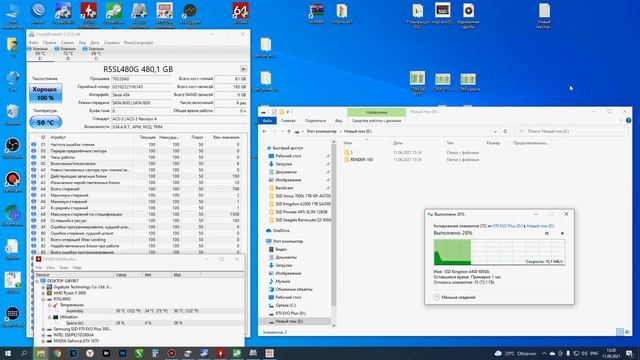The image size is (640, 360).
Task: Expand the AMD Ryzen 5 3600 node
Action: [x=43, y=293]
